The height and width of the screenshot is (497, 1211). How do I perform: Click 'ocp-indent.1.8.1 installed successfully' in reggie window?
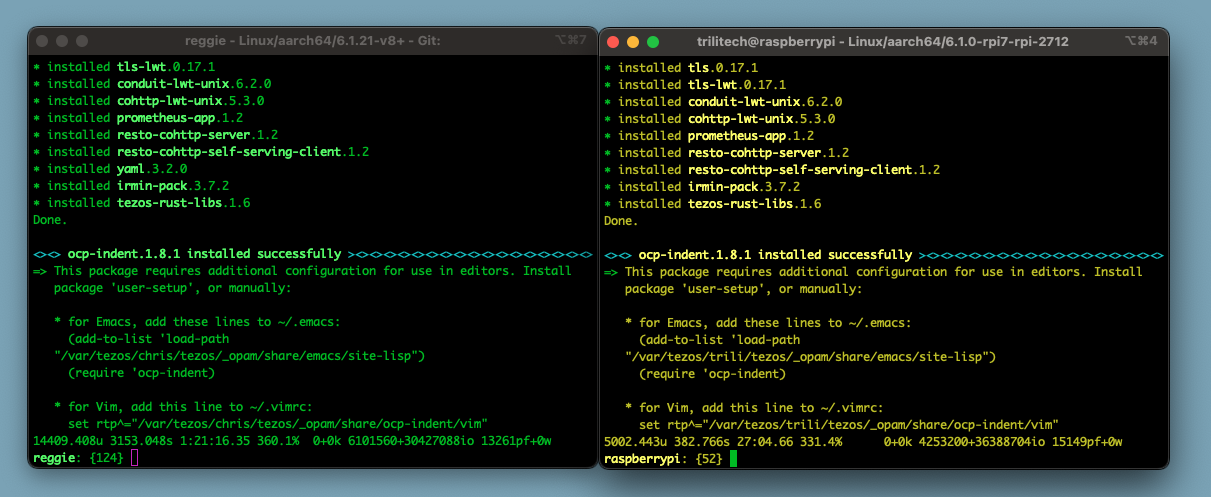pyautogui.click(x=204, y=254)
